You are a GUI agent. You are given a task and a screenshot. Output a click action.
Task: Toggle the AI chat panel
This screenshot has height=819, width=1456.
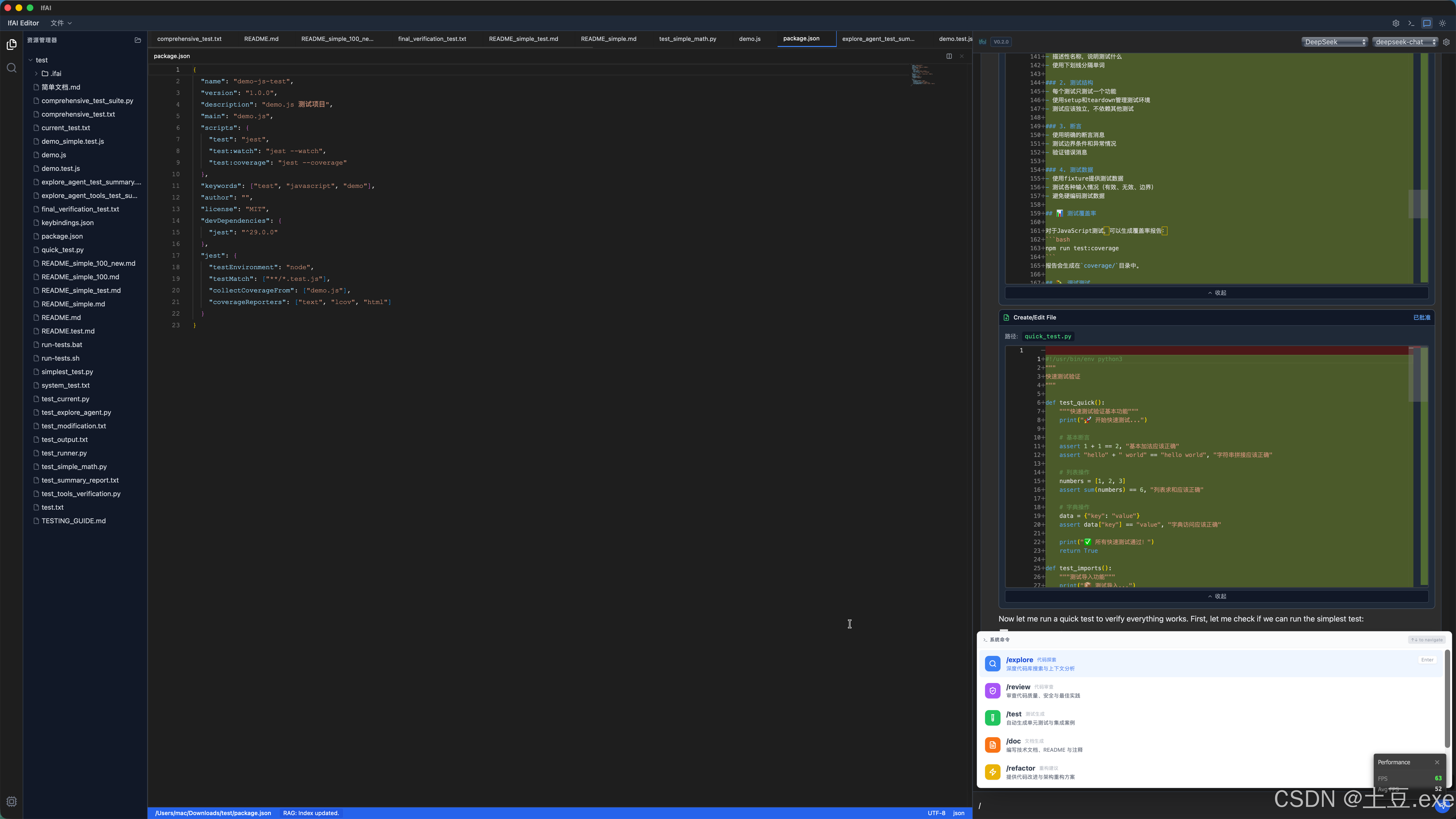[x=1427, y=23]
